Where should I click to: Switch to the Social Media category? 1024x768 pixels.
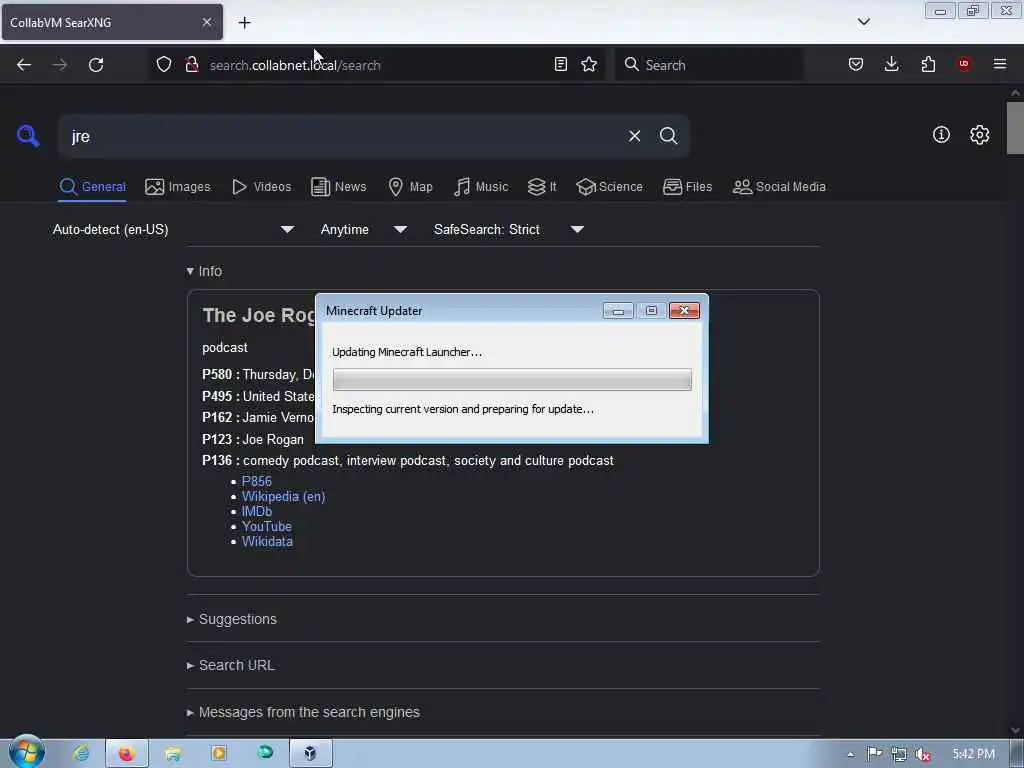[x=779, y=187]
